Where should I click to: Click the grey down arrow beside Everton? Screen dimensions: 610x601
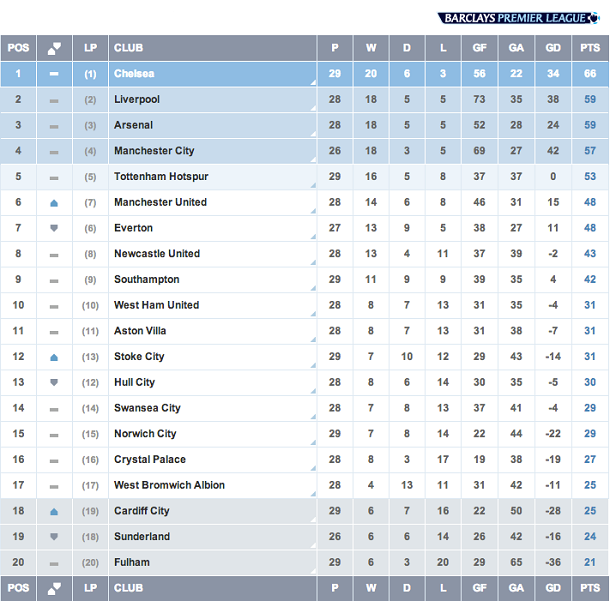point(54,228)
